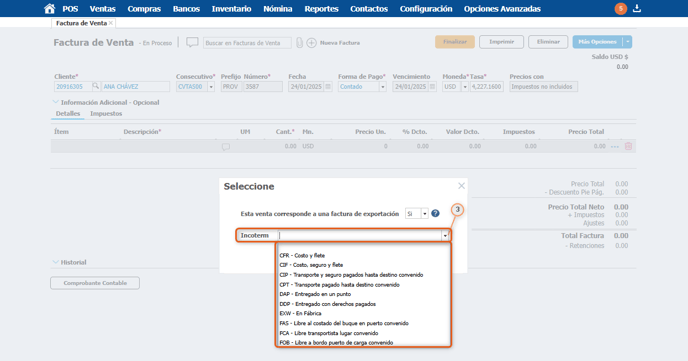Click the paperclip attachment icon
688x361 pixels.
pos(299,43)
